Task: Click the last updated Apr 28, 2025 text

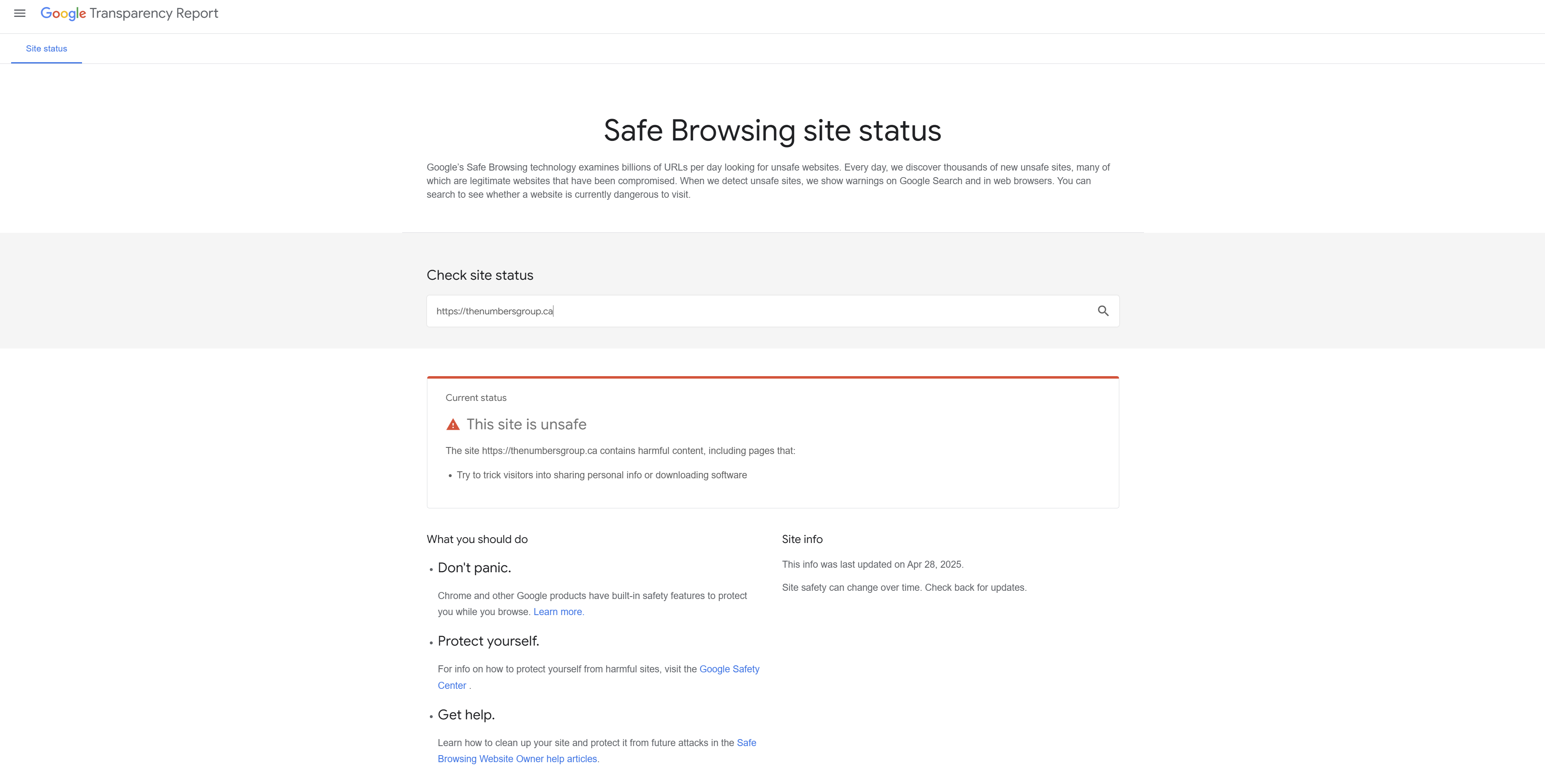Action: tap(873, 564)
